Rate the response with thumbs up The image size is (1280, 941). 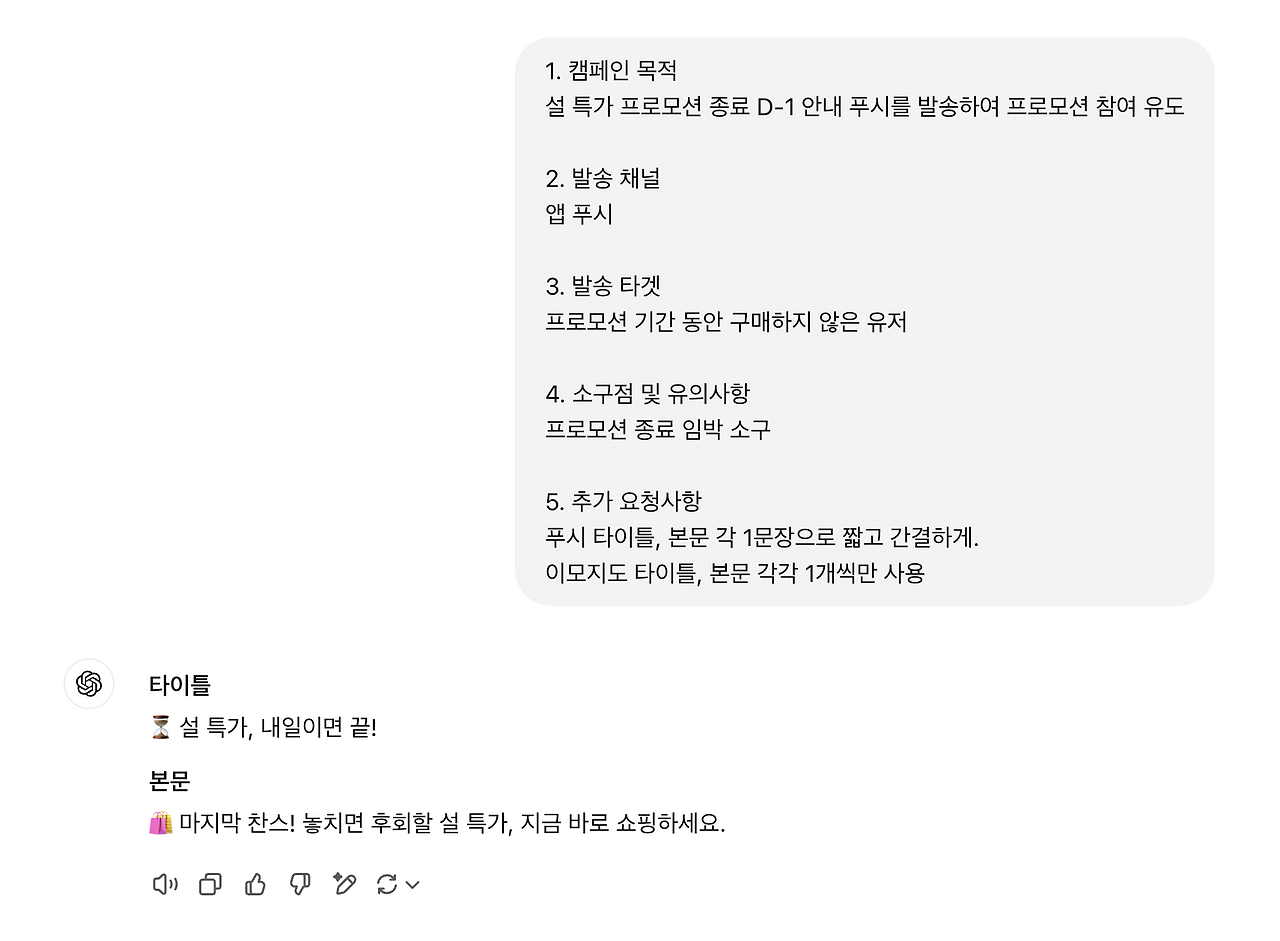point(255,884)
